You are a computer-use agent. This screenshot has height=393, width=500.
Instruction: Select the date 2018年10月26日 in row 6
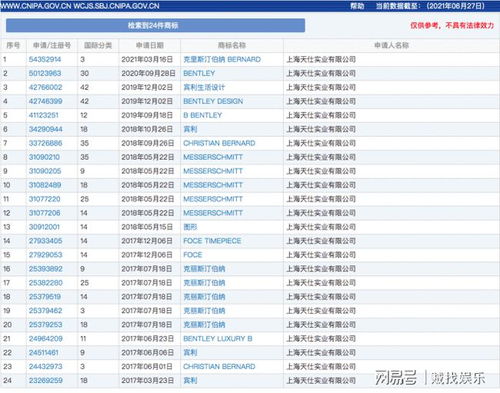pos(147,129)
